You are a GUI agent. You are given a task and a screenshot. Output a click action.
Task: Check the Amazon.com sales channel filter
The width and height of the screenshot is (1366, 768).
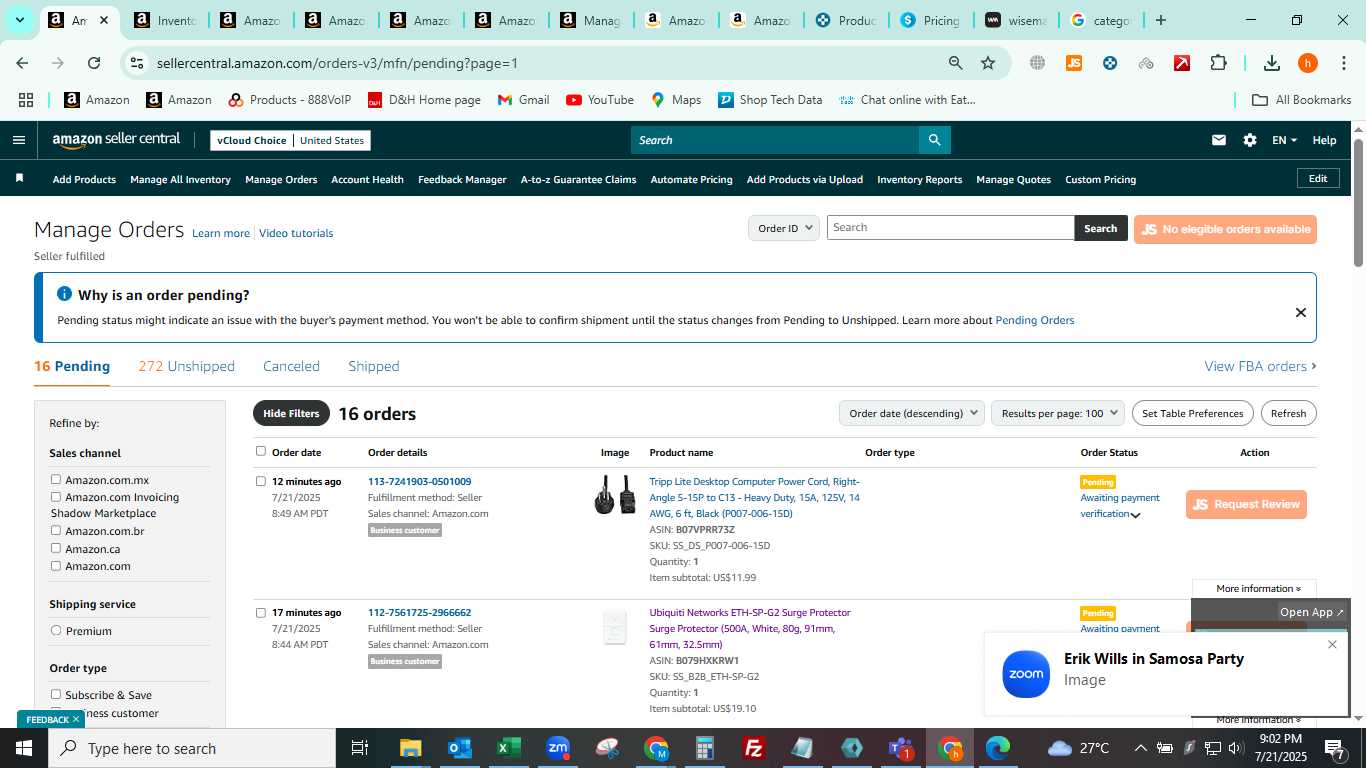(56, 566)
